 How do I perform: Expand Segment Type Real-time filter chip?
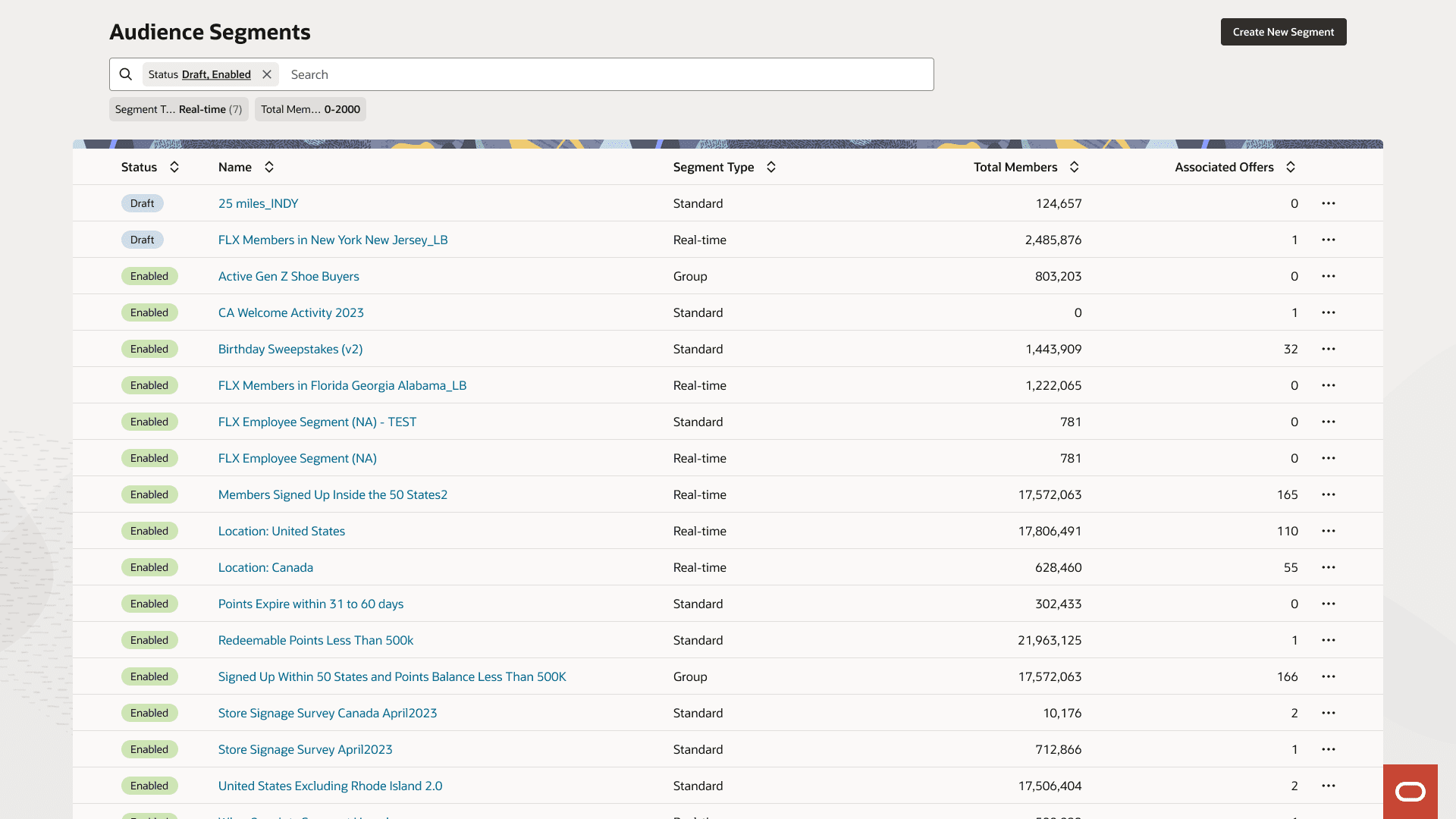pyautogui.click(x=178, y=109)
